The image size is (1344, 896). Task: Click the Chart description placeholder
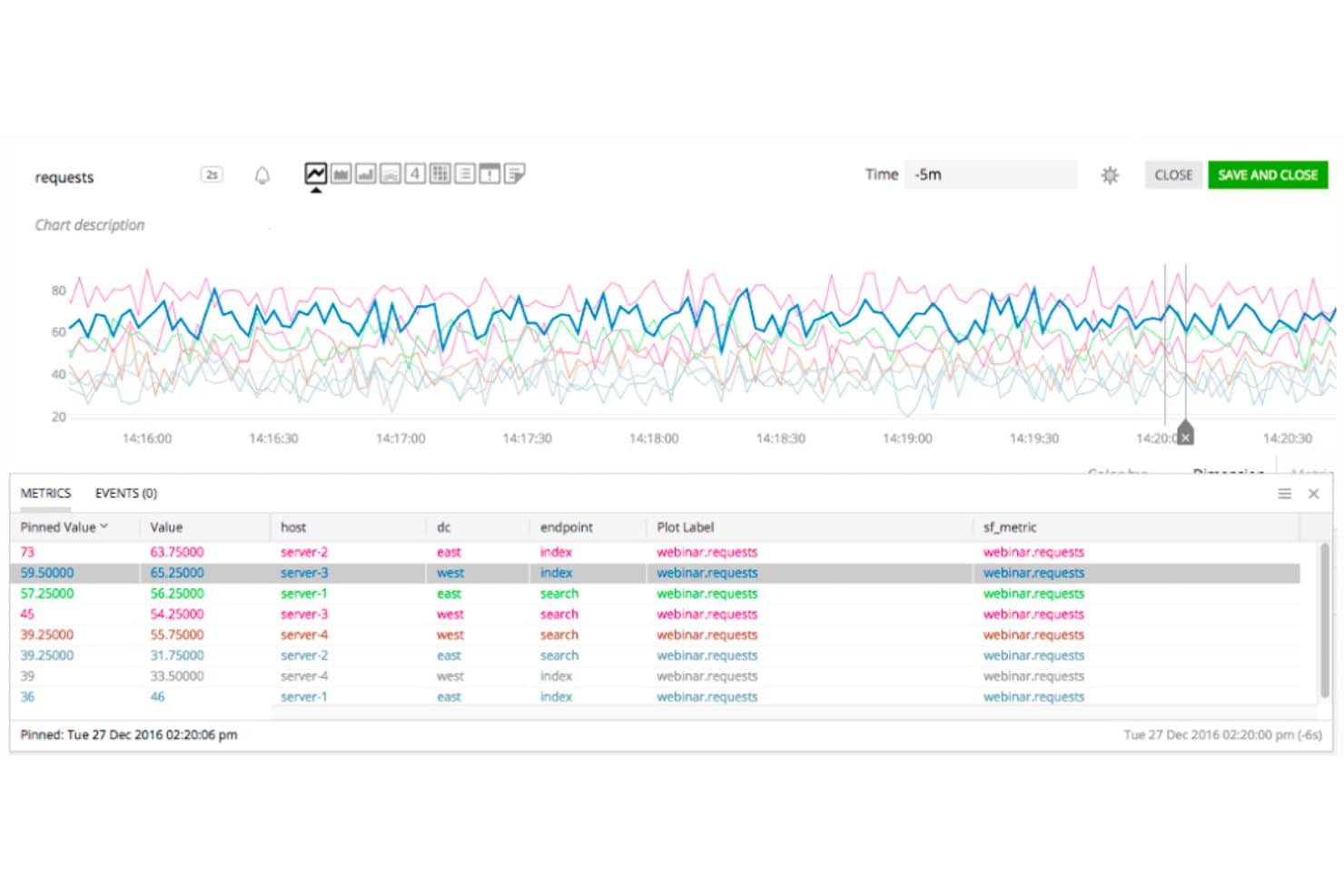click(x=90, y=225)
